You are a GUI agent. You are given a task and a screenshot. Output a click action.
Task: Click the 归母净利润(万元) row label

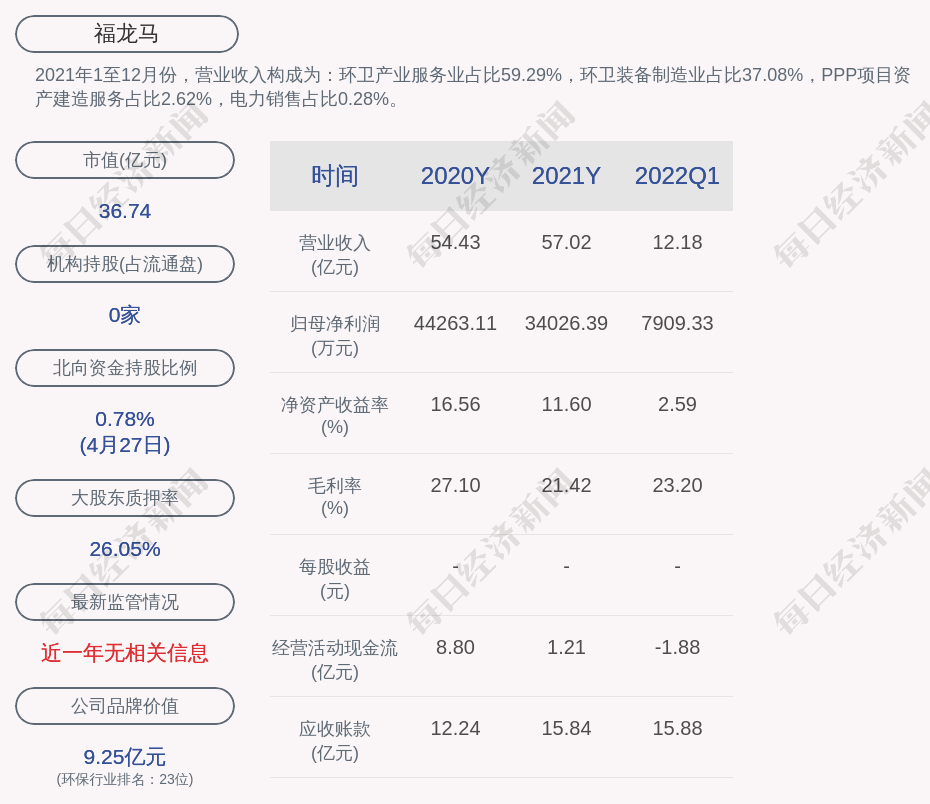[x=335, y=336]
